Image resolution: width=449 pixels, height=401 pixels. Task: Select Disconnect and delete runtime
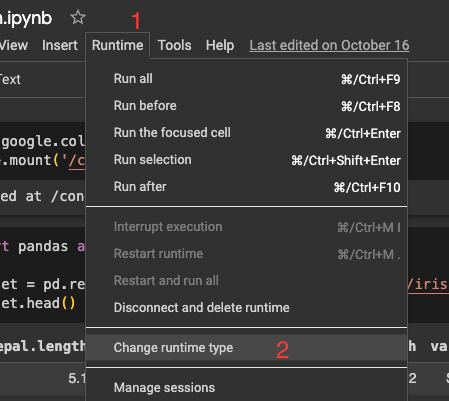coord(247,308)
